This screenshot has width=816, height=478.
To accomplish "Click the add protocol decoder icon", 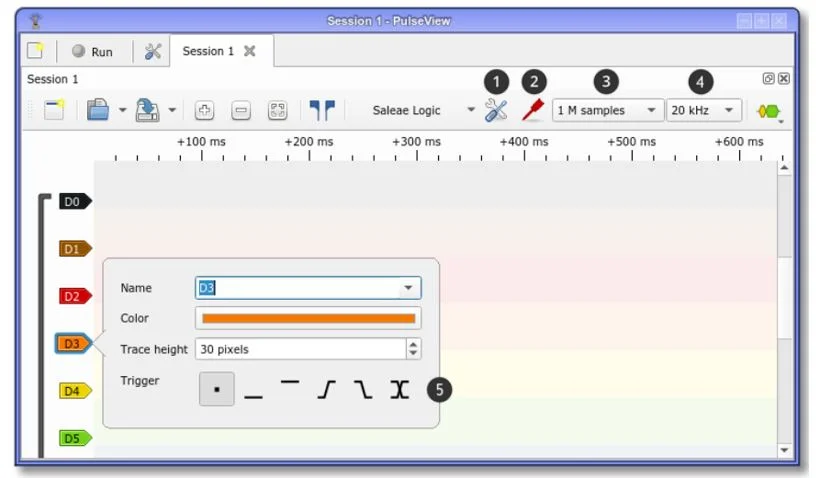I will [x=768, y=111].
